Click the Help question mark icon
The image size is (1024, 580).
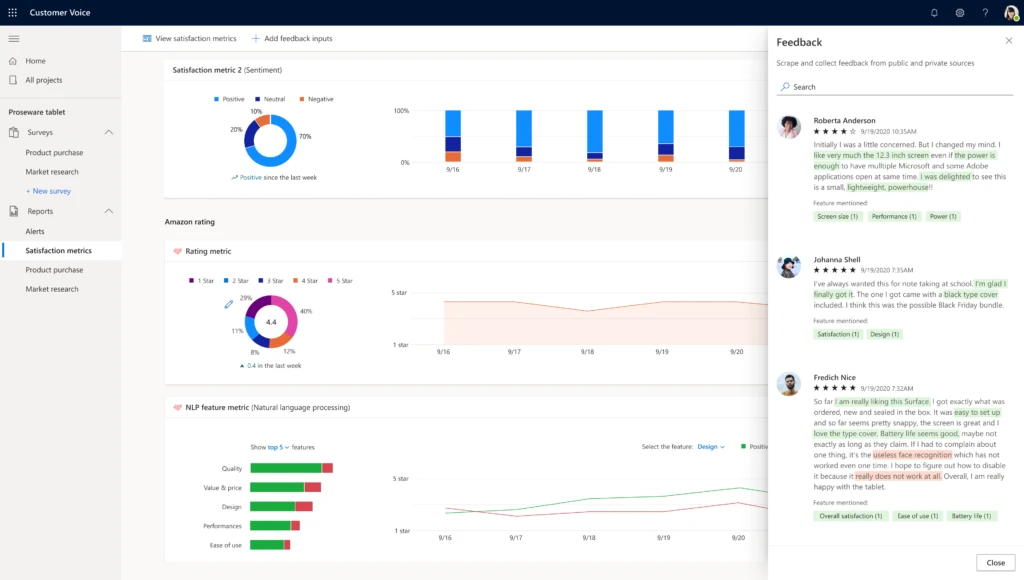point(984,12)
